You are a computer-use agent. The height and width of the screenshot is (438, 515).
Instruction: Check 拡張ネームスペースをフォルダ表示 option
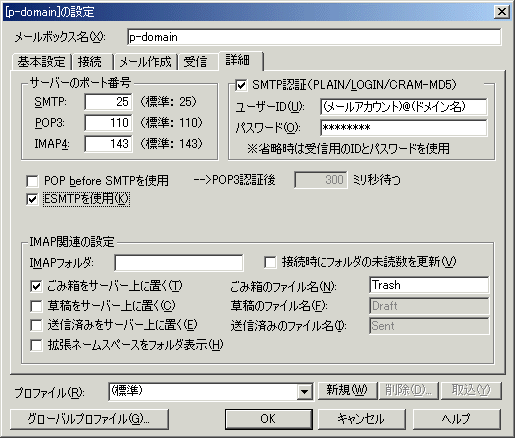36,345
